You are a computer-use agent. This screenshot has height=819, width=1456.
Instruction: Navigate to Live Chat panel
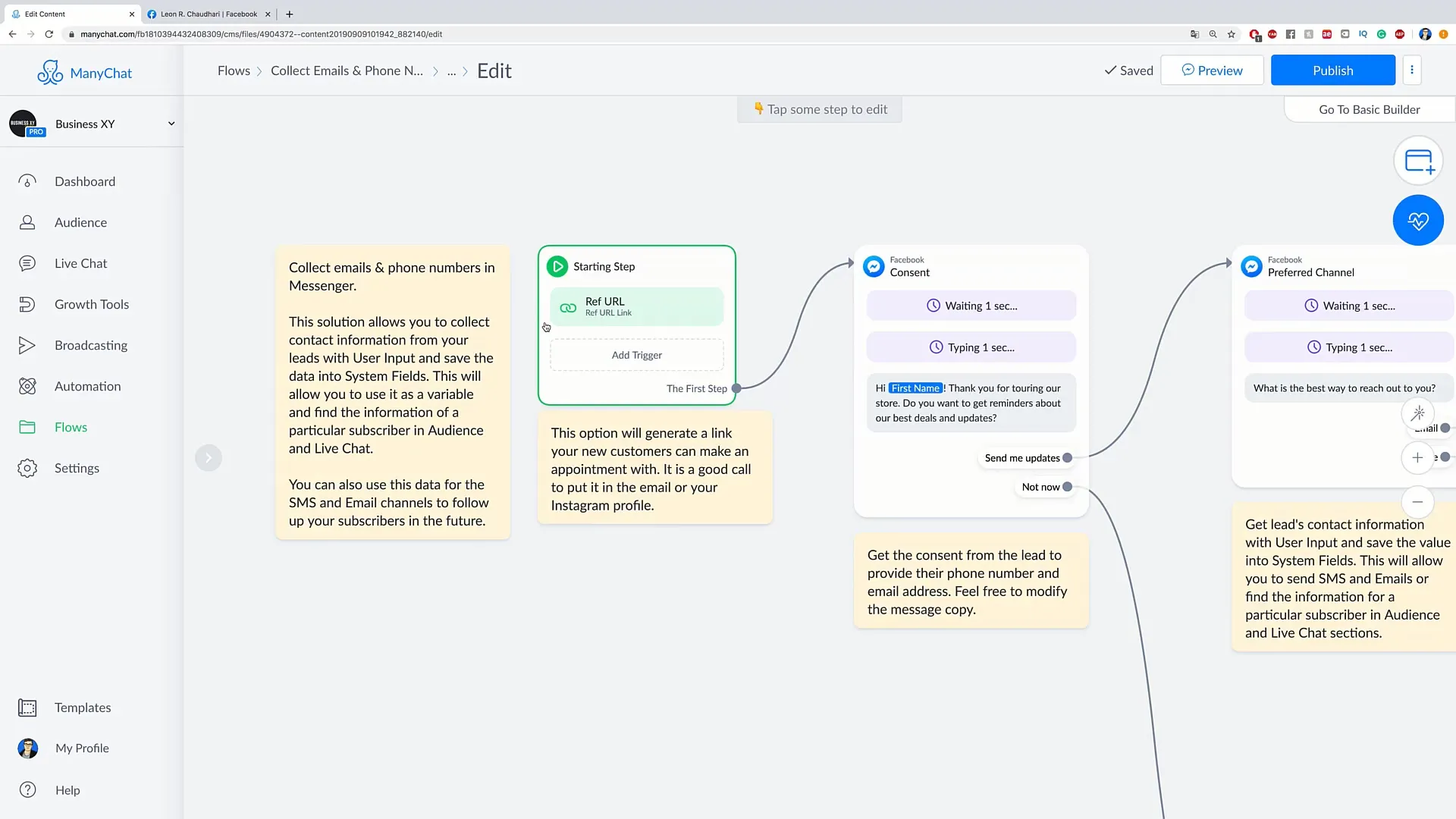[80, 263]
